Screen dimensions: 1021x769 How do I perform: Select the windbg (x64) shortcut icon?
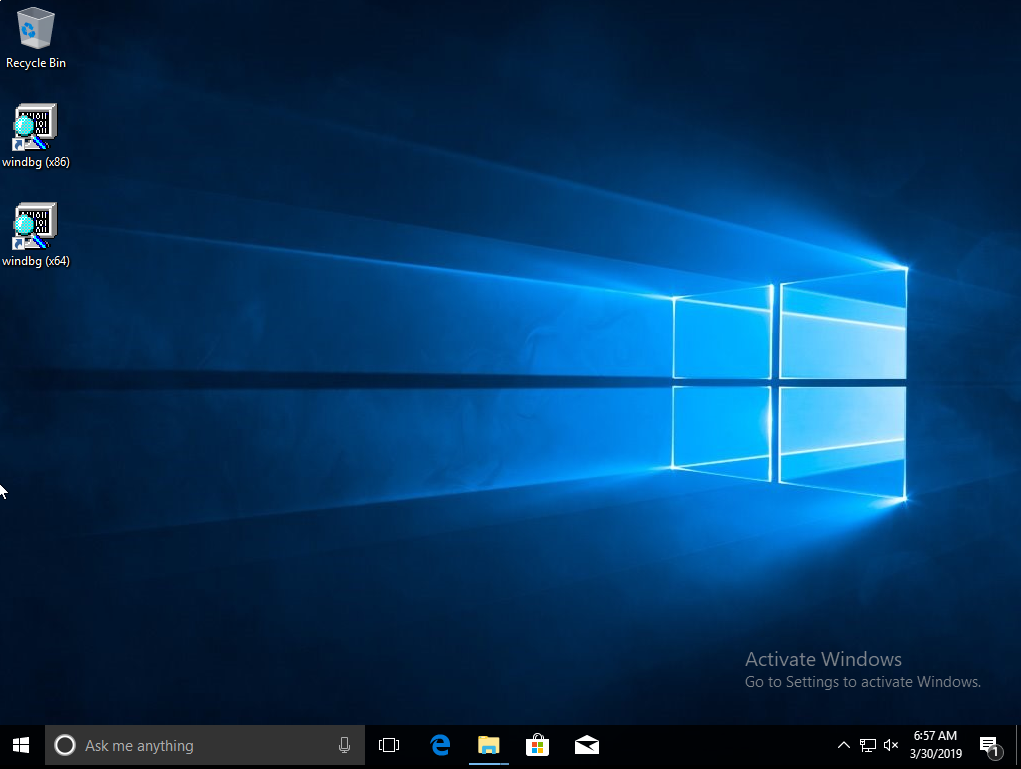(x=35, y=226)
